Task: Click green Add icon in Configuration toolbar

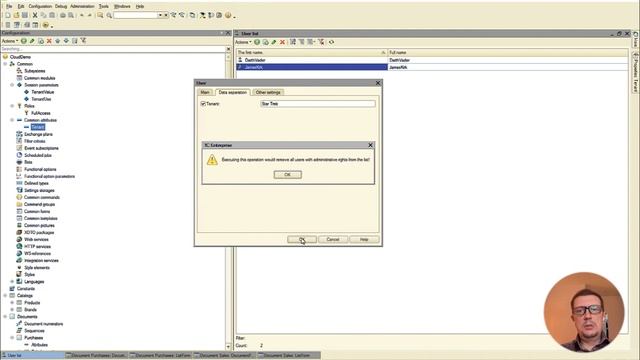Action: tap(24, 41)
